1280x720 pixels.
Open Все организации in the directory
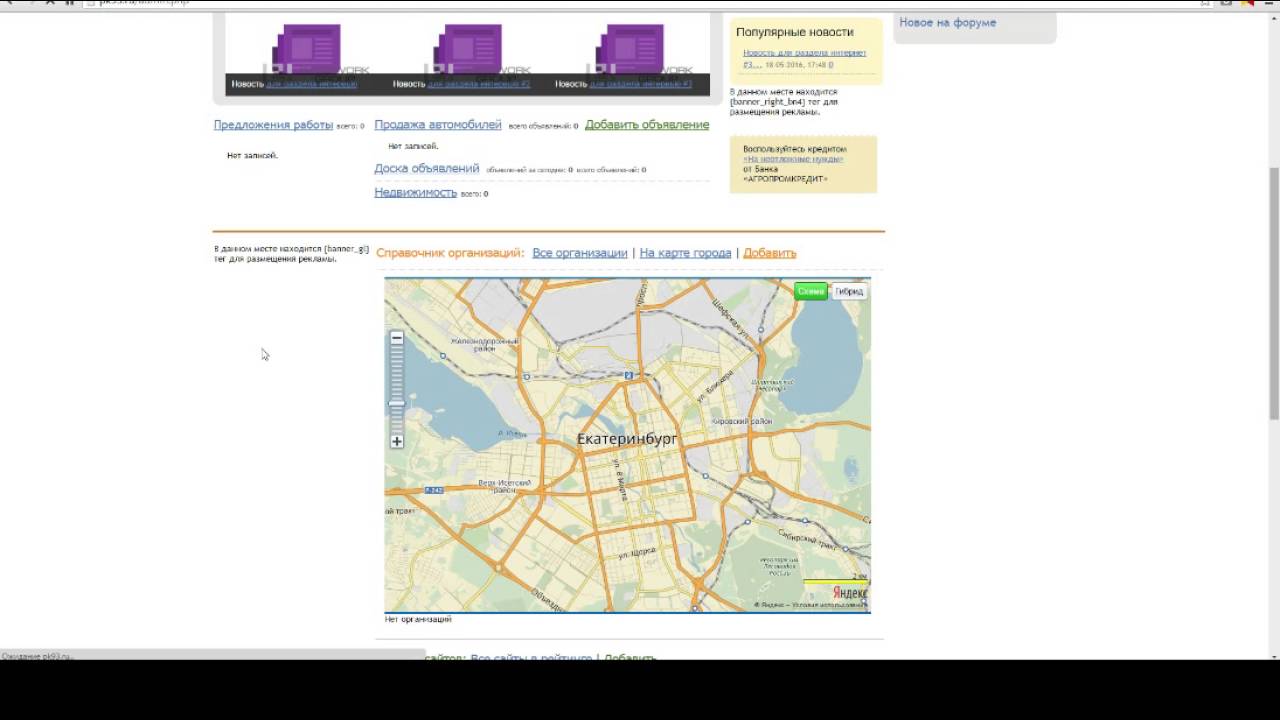tap(580, 253)
